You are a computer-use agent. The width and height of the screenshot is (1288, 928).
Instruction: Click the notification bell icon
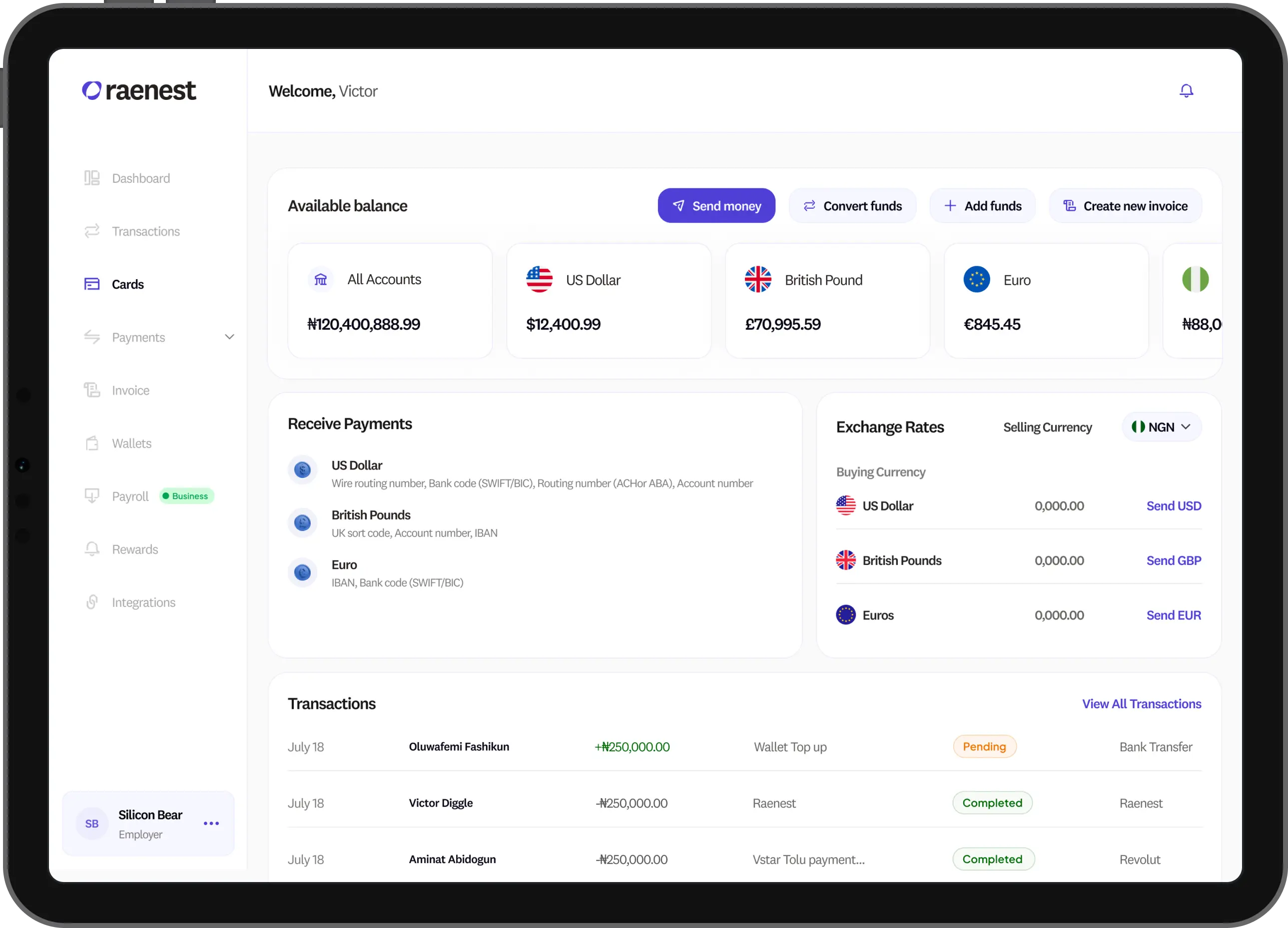pyautogui.click(x=1186, y=91)
